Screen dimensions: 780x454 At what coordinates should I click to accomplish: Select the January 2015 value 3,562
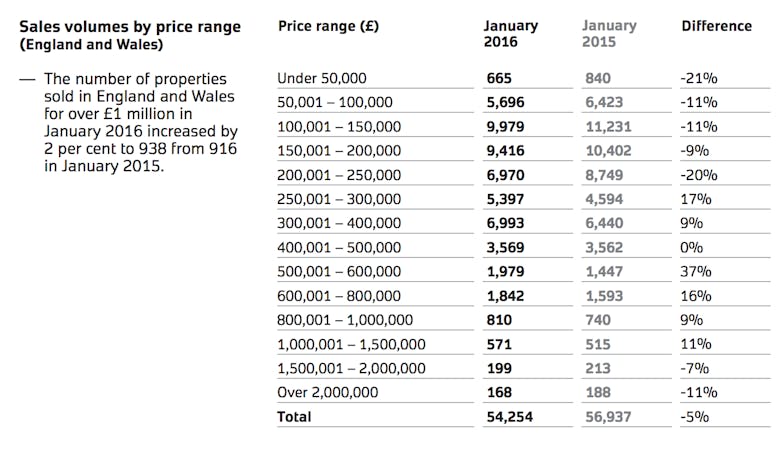[x=605, y=247]
